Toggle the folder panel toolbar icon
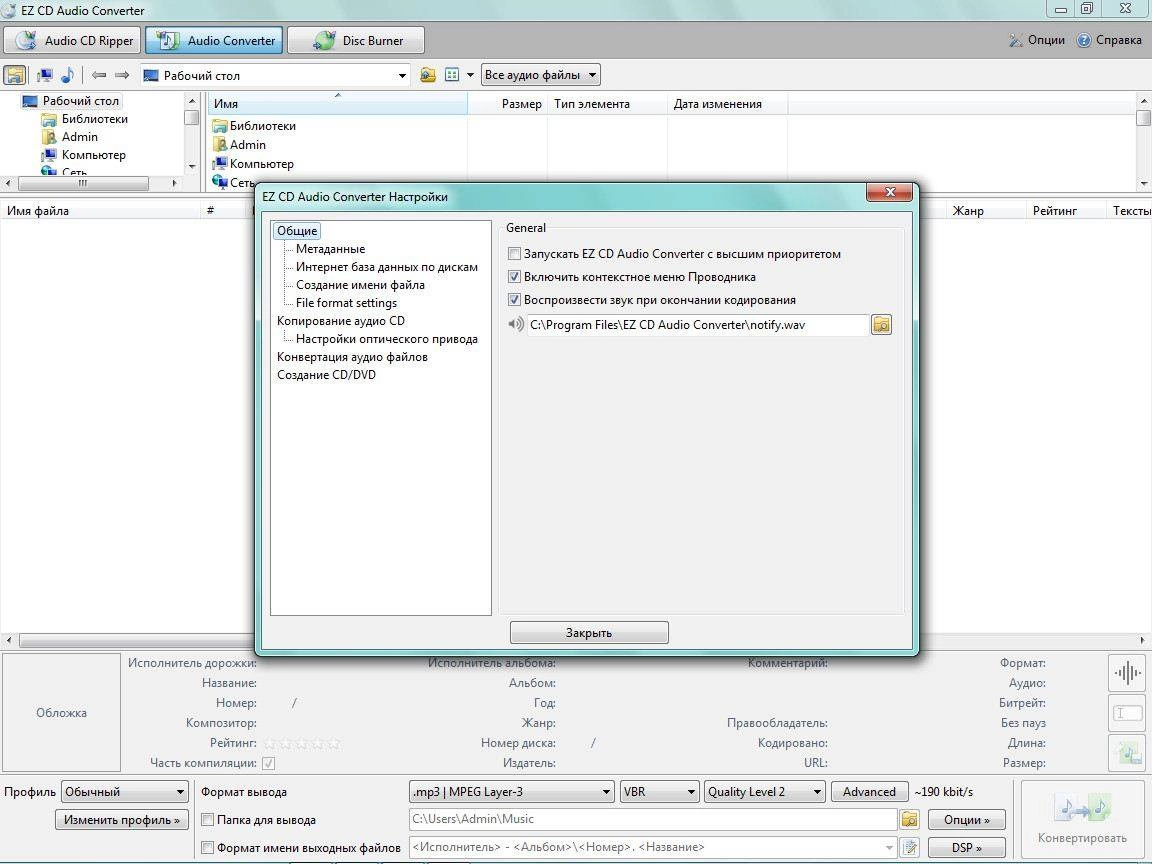The height and width of the screenshot is (864, 1152). tap(15, 75)
